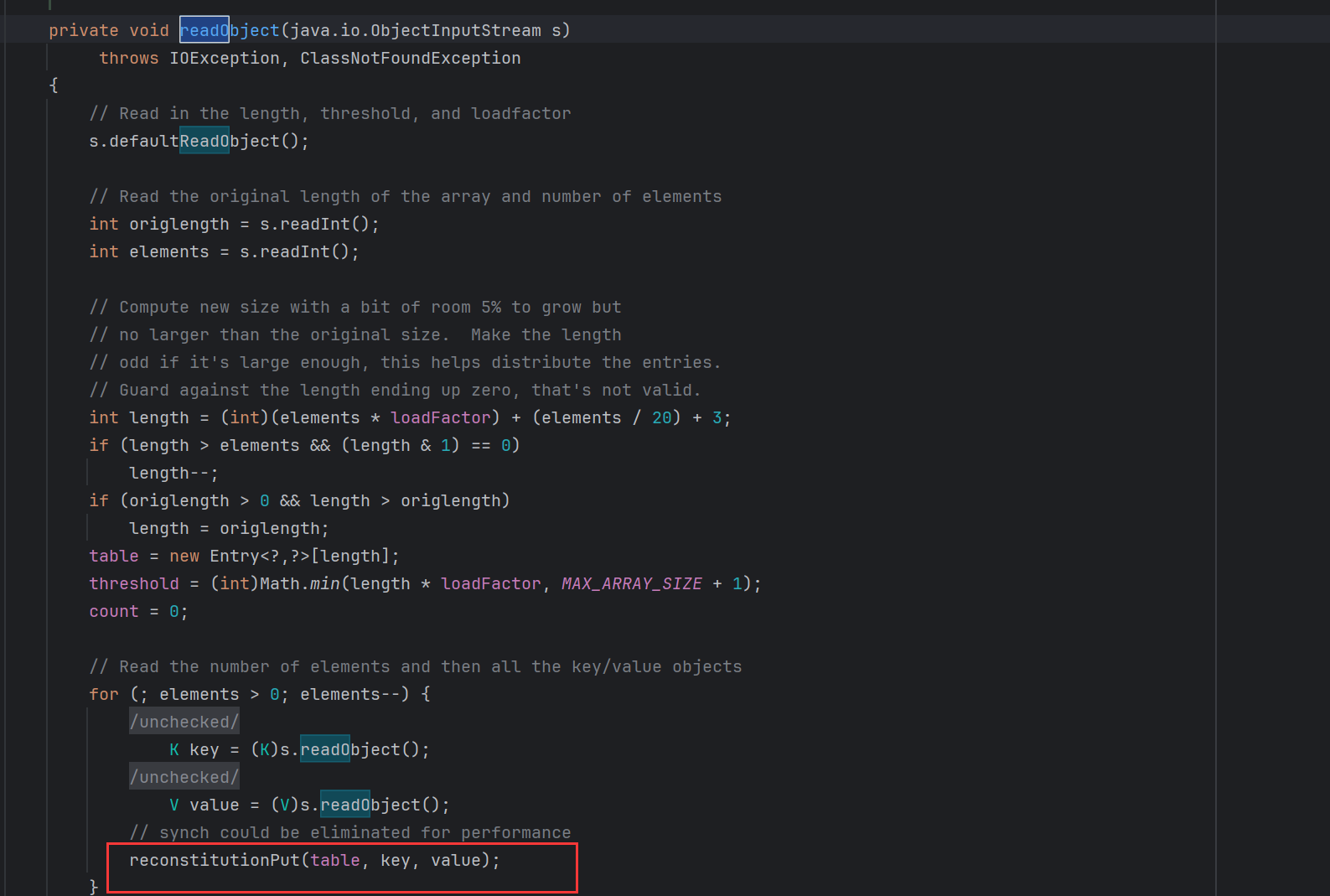Click the 'if (length > elements' condition line
The width and height of the screenshot is (1330, 896).
click(x=305, y=445)
